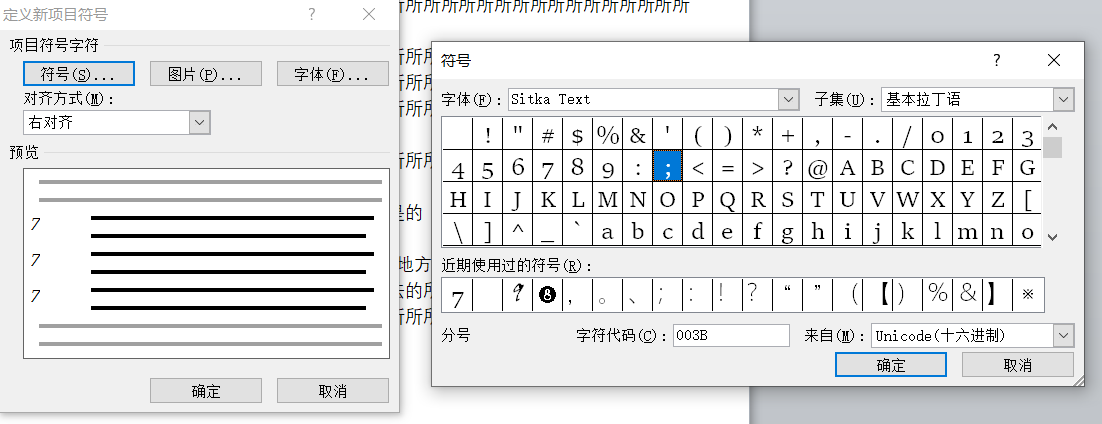Click the 字符代码 character code field
This screenshot has width=1102, height=424.
point(730,335)
